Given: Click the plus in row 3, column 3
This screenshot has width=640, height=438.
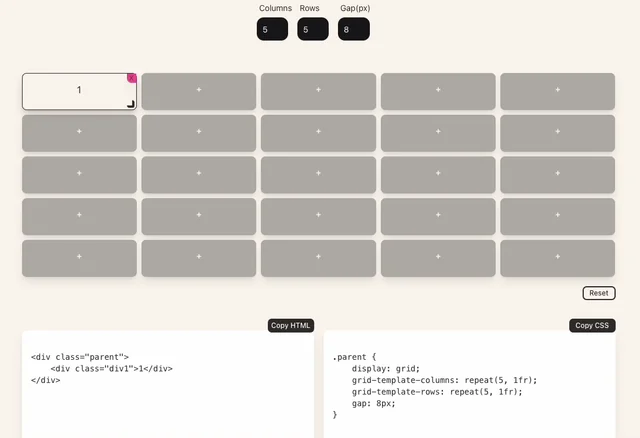Looking at the screenshot, I should [318, 175].
